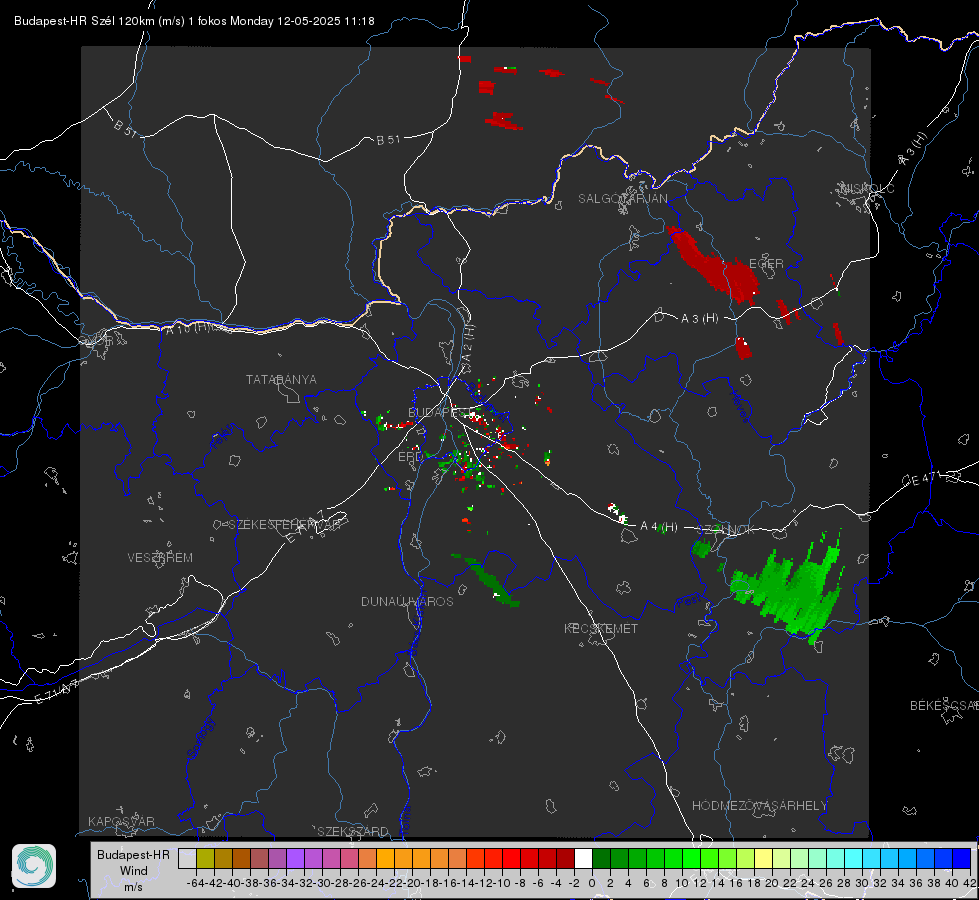Select the DUNAUJVAROS city label
This screenshot has width=979, height=900.
(x=407, y=601)
